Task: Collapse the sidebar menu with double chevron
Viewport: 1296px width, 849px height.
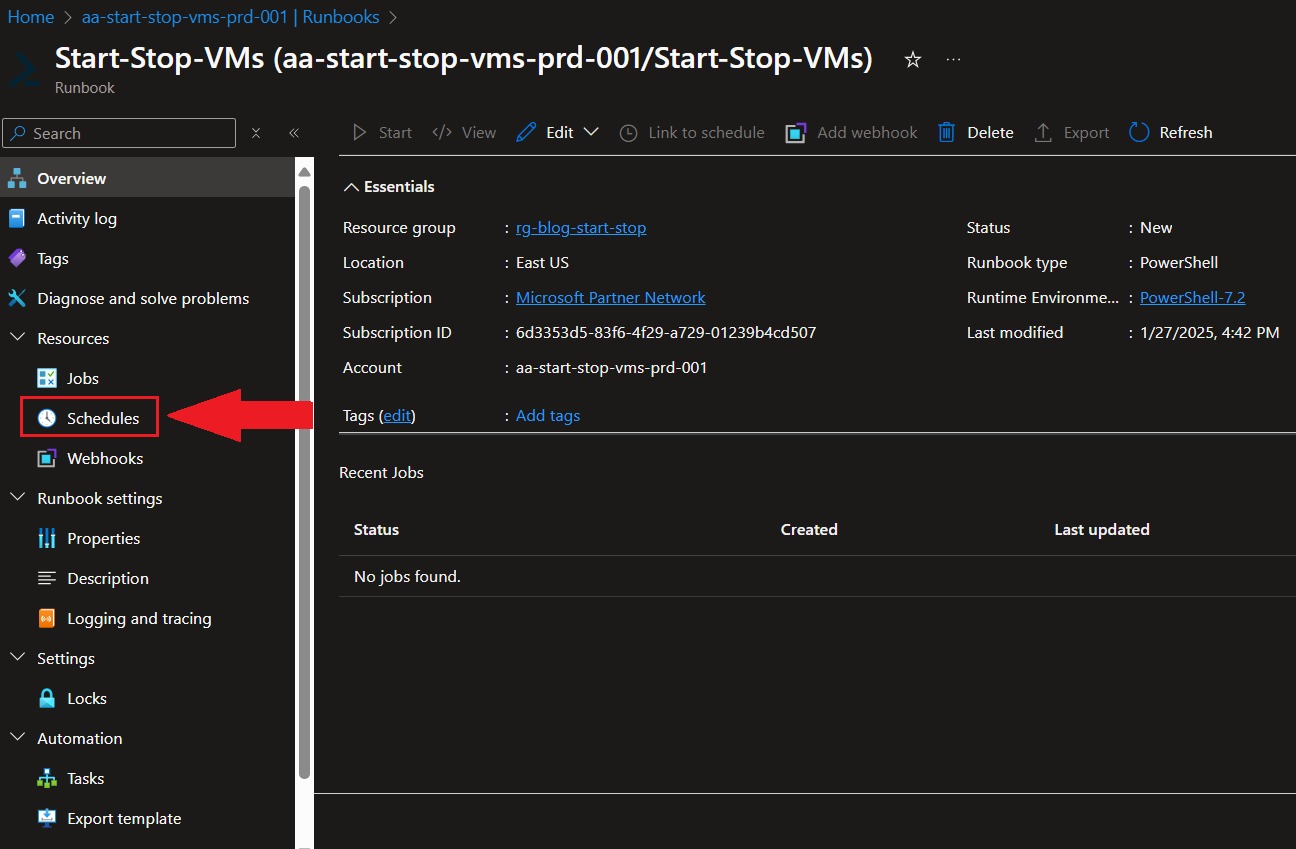Action: [x=294, y=133]
